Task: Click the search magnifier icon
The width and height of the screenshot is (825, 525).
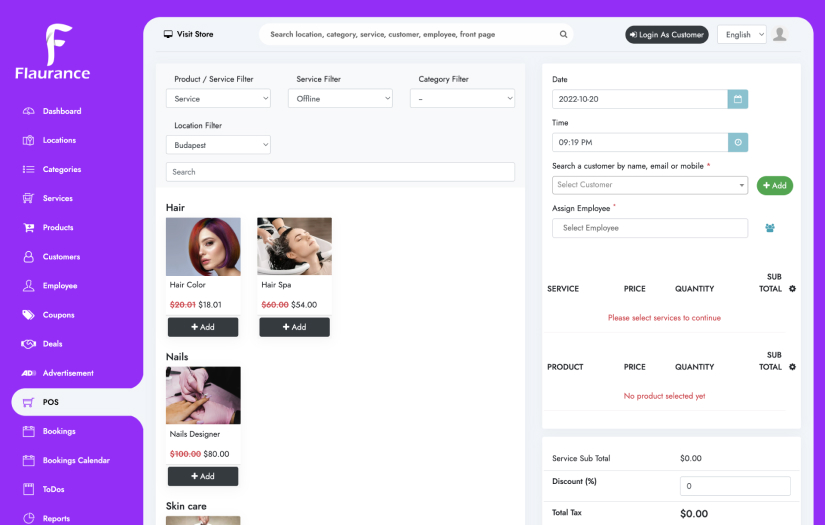Action: tap(563, 34)
